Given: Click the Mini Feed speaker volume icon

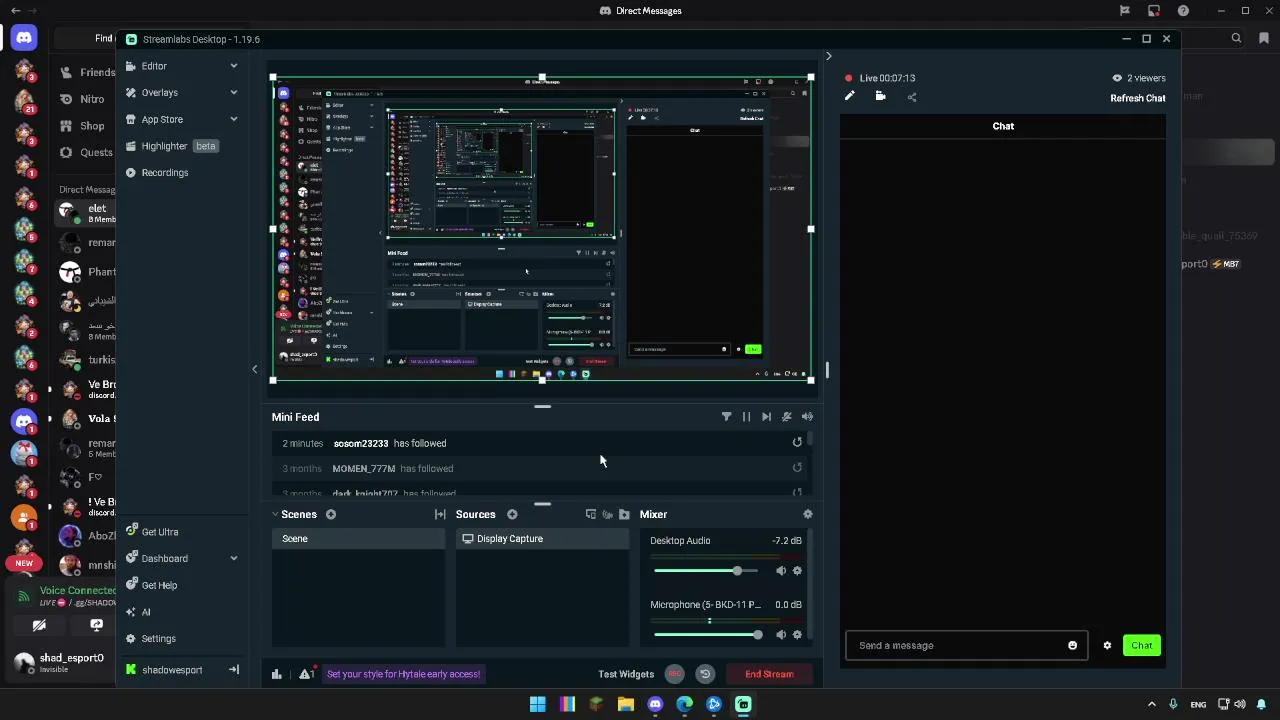Looking at the screenshot, I should 807,417.
